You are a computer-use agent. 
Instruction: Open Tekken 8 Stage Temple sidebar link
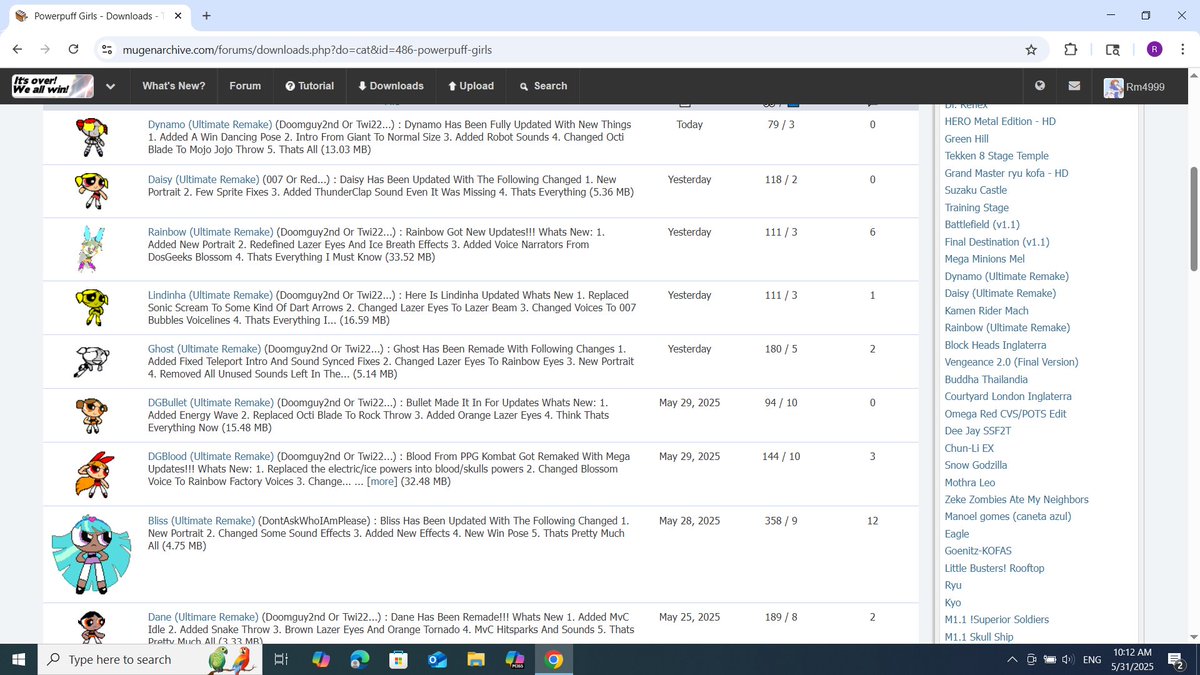[997, 156]
